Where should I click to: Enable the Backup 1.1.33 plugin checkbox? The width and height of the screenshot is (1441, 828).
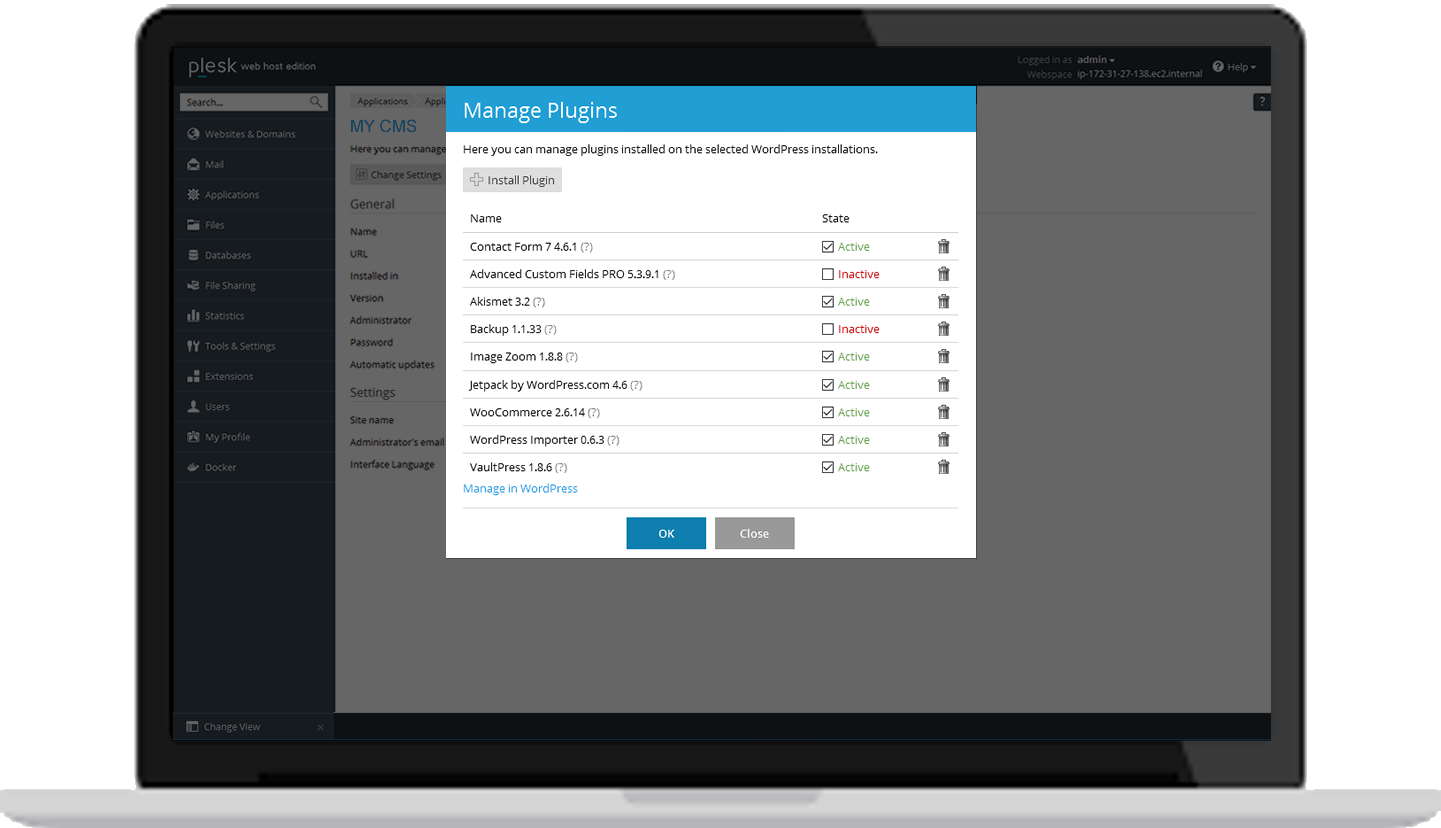(x=828, y=329)
